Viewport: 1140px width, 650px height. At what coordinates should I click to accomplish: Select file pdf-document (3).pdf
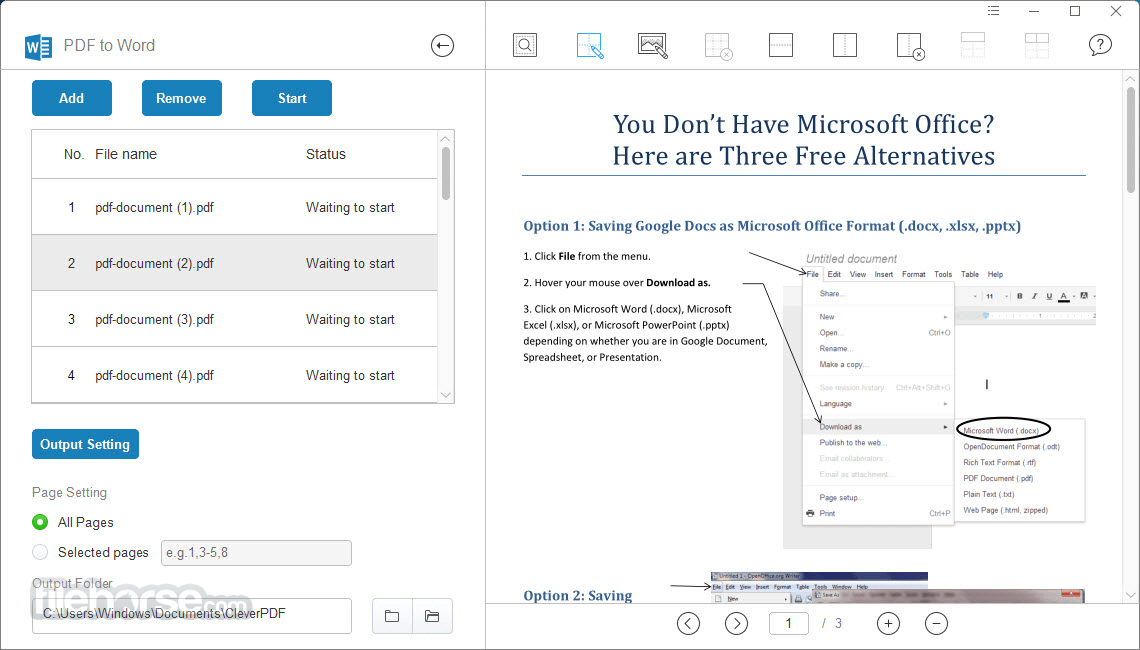coord(234,319)
